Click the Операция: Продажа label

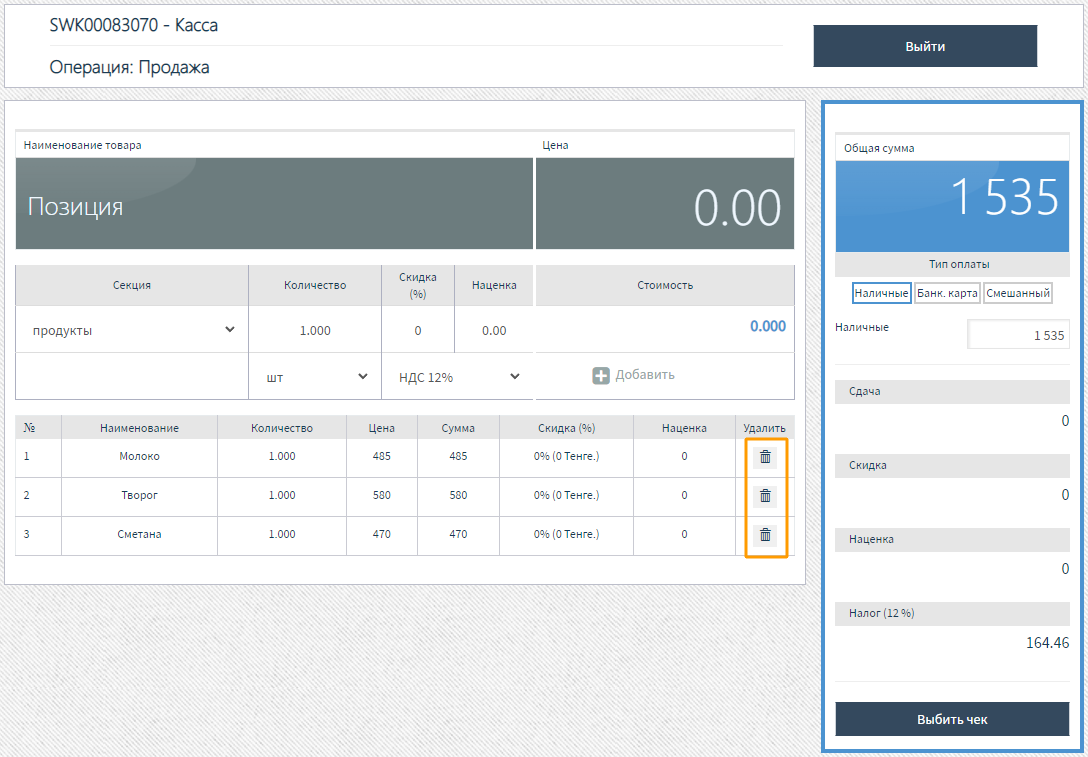click(x=129, y=67)
